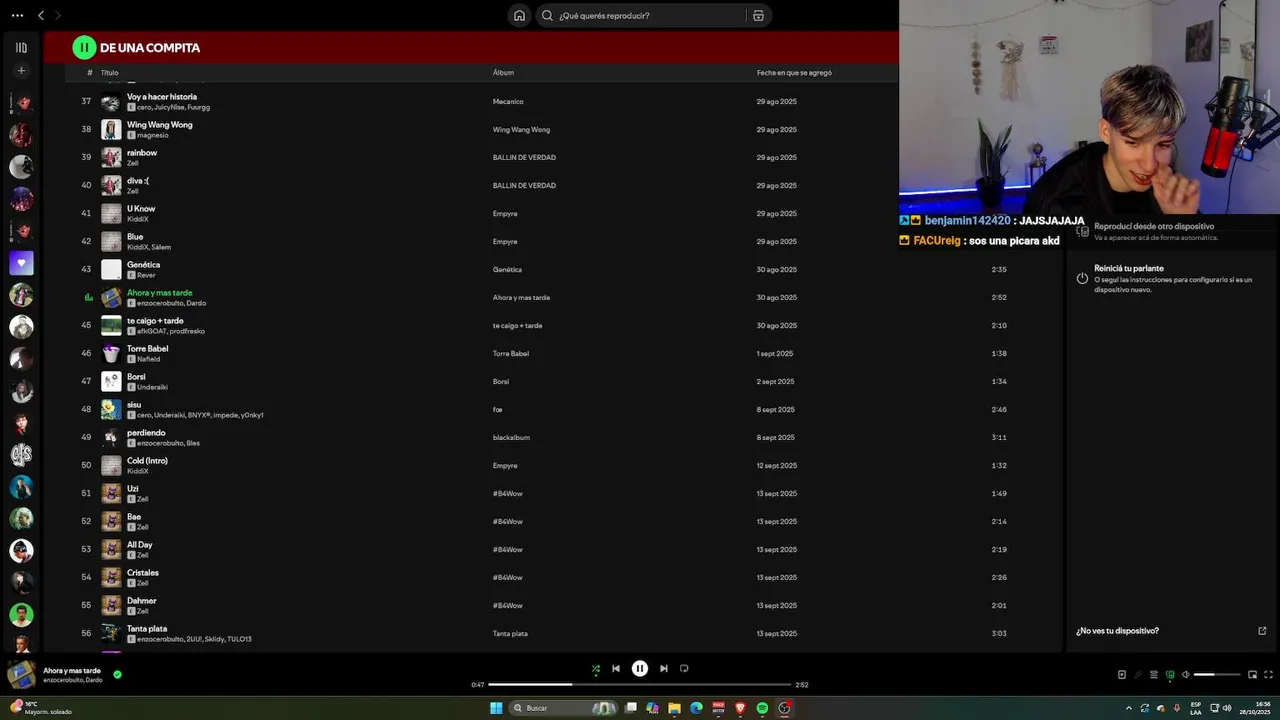Enter full screen mode icon
This screenshot has width=1280, height=720.
point(1269,675)
